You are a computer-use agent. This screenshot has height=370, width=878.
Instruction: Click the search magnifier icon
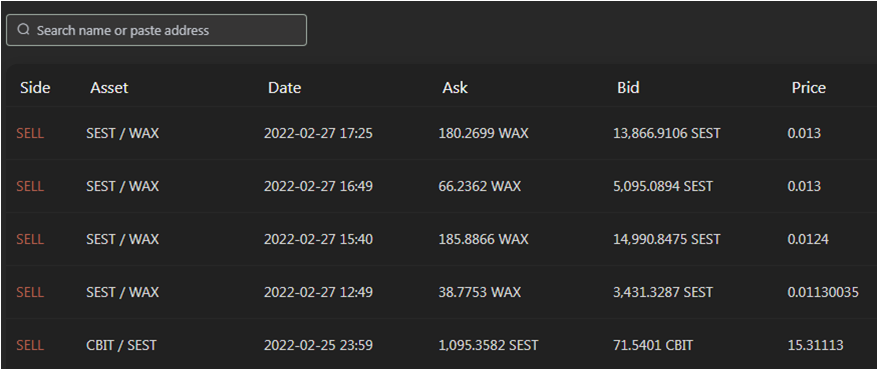(x=23, y=30)
